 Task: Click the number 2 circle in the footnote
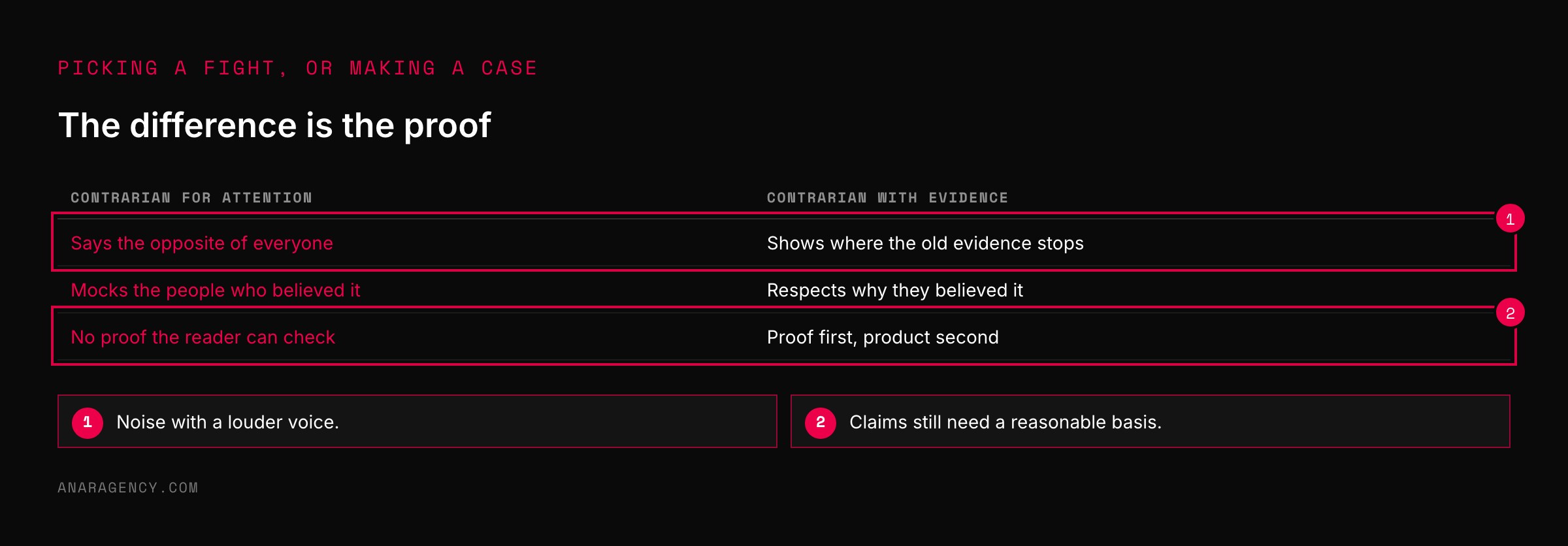click(x=821, y=423)
